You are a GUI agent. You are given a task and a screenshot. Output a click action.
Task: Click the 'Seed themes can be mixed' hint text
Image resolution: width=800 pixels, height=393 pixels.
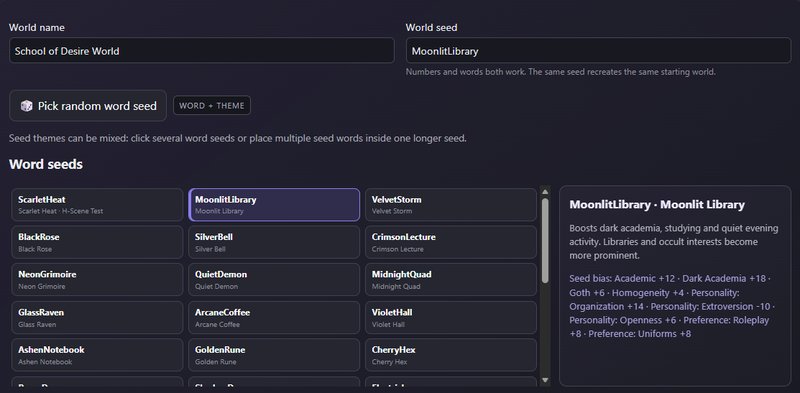(238, 138)
